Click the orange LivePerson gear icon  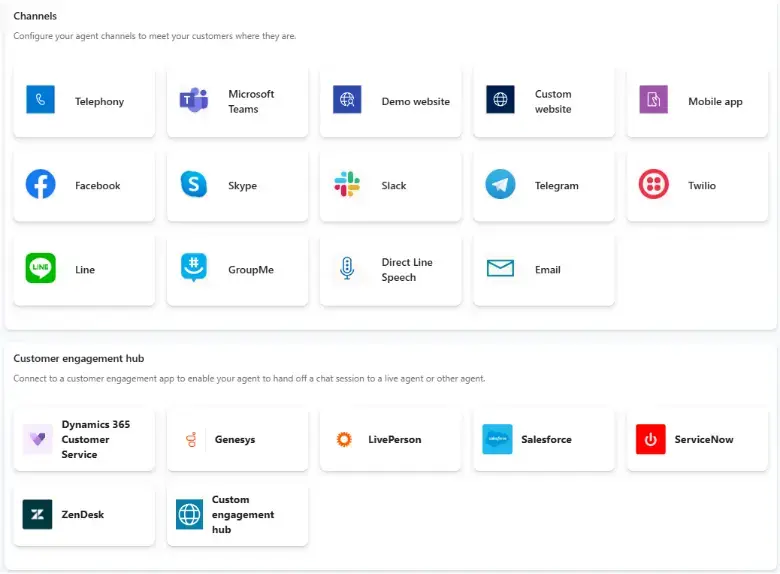coord(344,439)
